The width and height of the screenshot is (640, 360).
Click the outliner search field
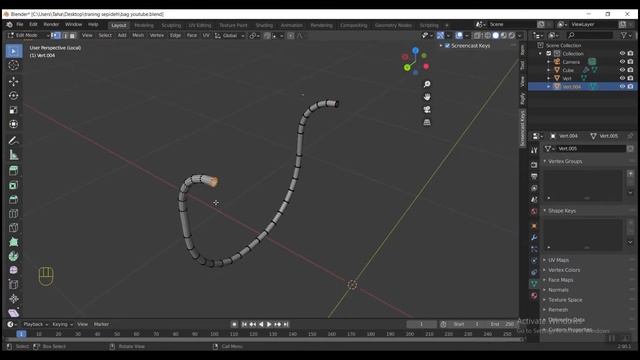pyautogui.click(x=590, y=36)
